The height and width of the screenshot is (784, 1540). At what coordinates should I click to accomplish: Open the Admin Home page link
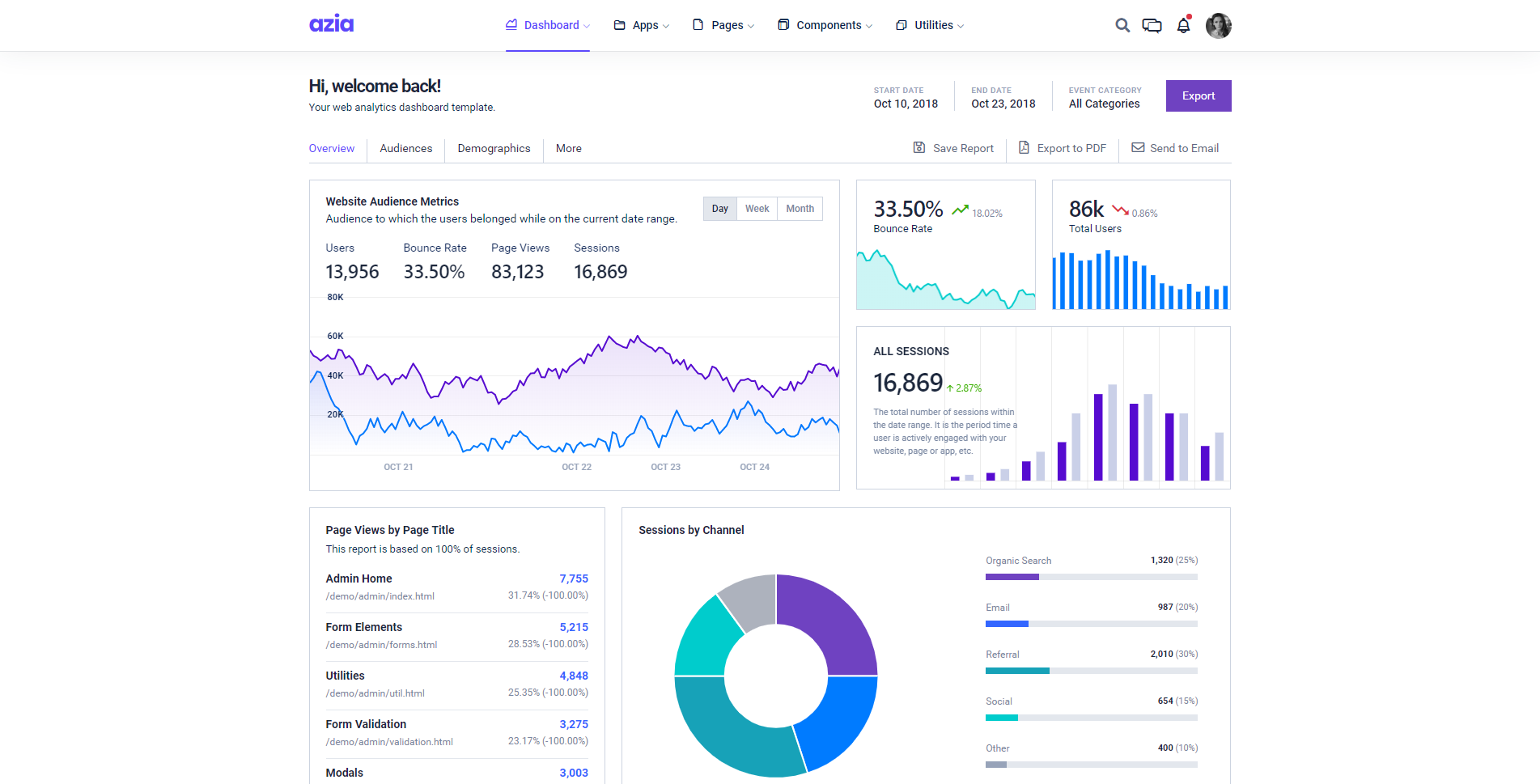coord(358,578)
